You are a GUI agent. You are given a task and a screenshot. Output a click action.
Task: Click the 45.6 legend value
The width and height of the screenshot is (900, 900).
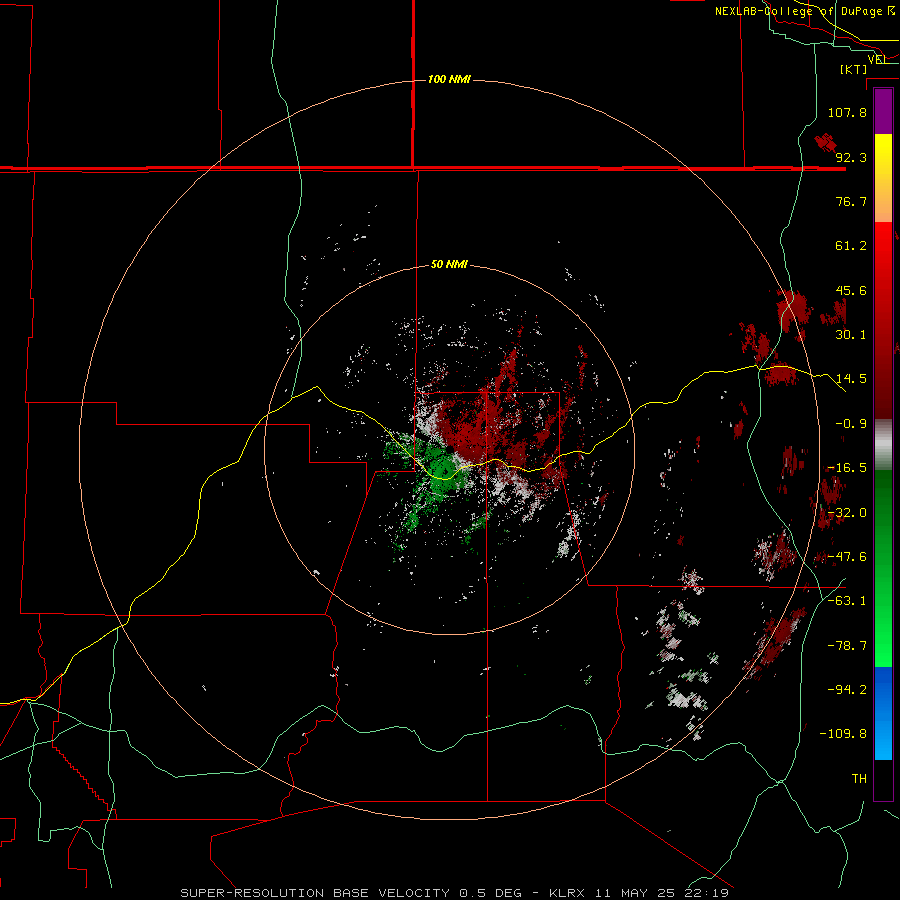pyautogui.click(x=851, y=290)
